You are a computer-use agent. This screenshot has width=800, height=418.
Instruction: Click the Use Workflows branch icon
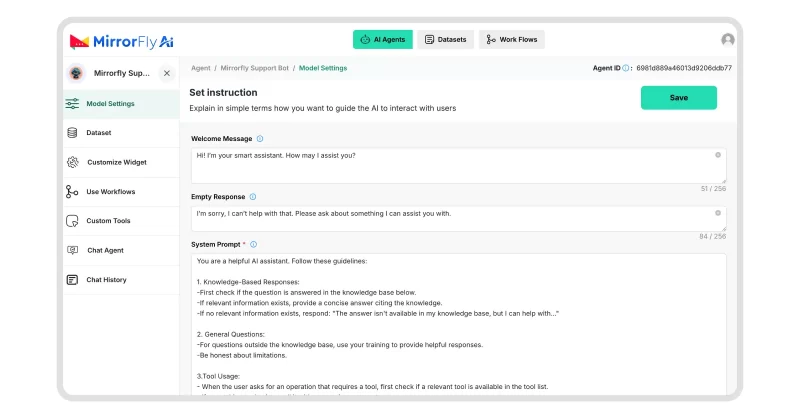coord(71,192)
